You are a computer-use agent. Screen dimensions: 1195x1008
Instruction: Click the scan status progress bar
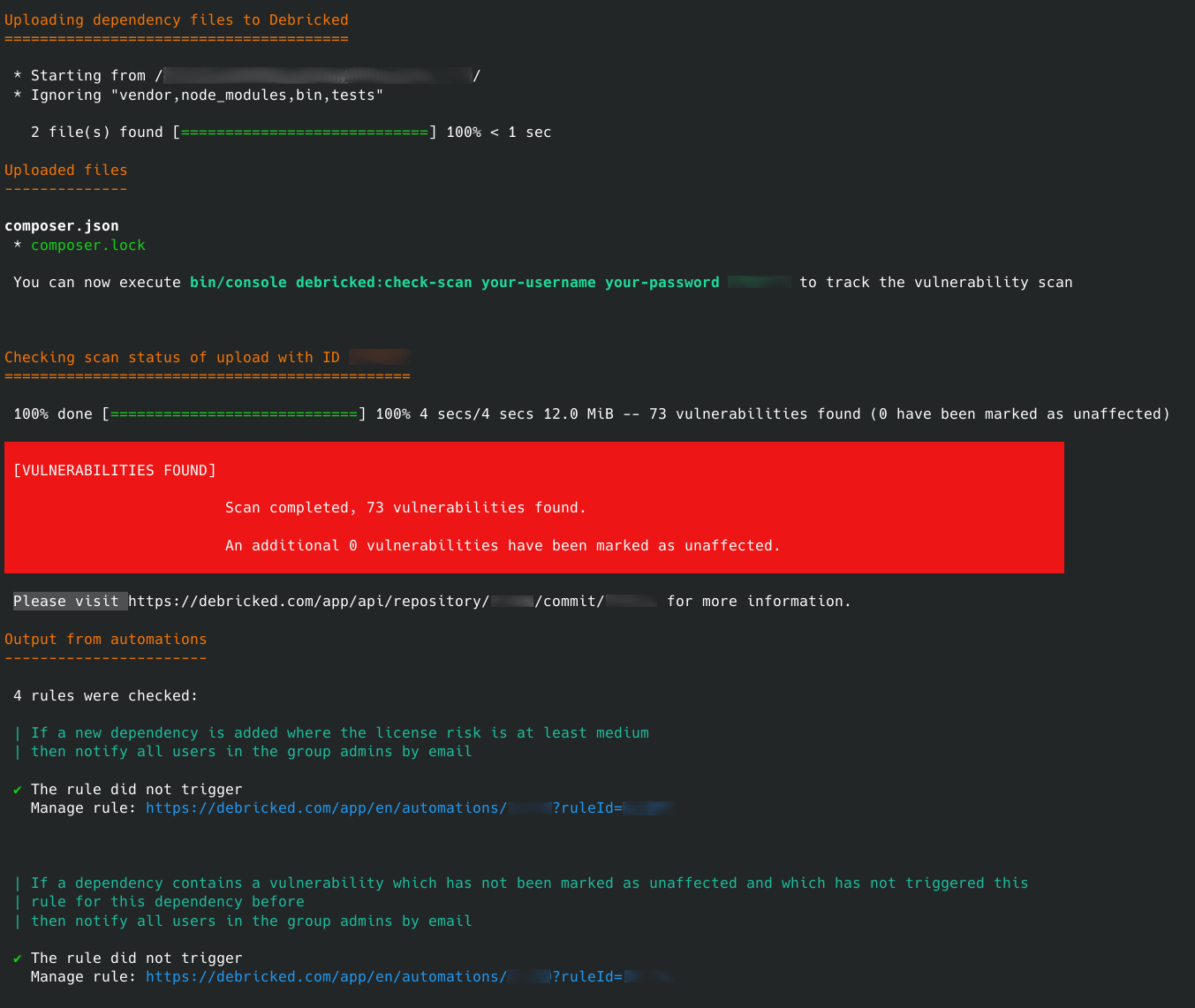click(234, 413)
